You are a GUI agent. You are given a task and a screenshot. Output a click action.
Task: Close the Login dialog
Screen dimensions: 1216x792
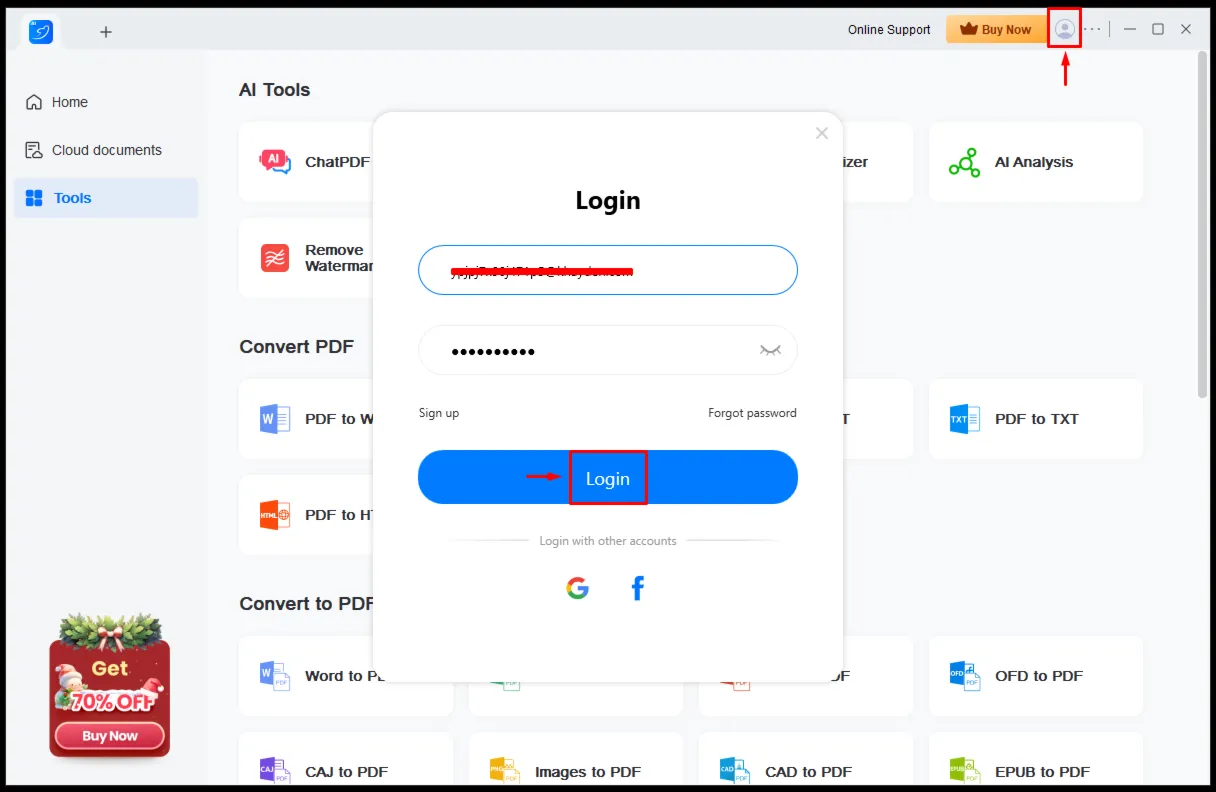click(x=822, y=133)
